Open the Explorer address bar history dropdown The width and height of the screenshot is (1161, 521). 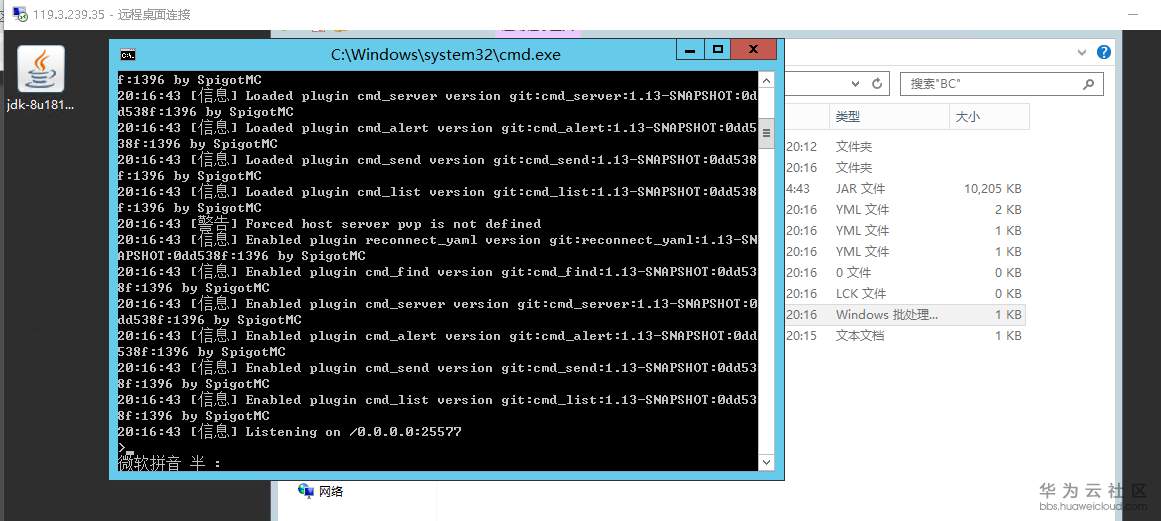(x=855, y=84)
